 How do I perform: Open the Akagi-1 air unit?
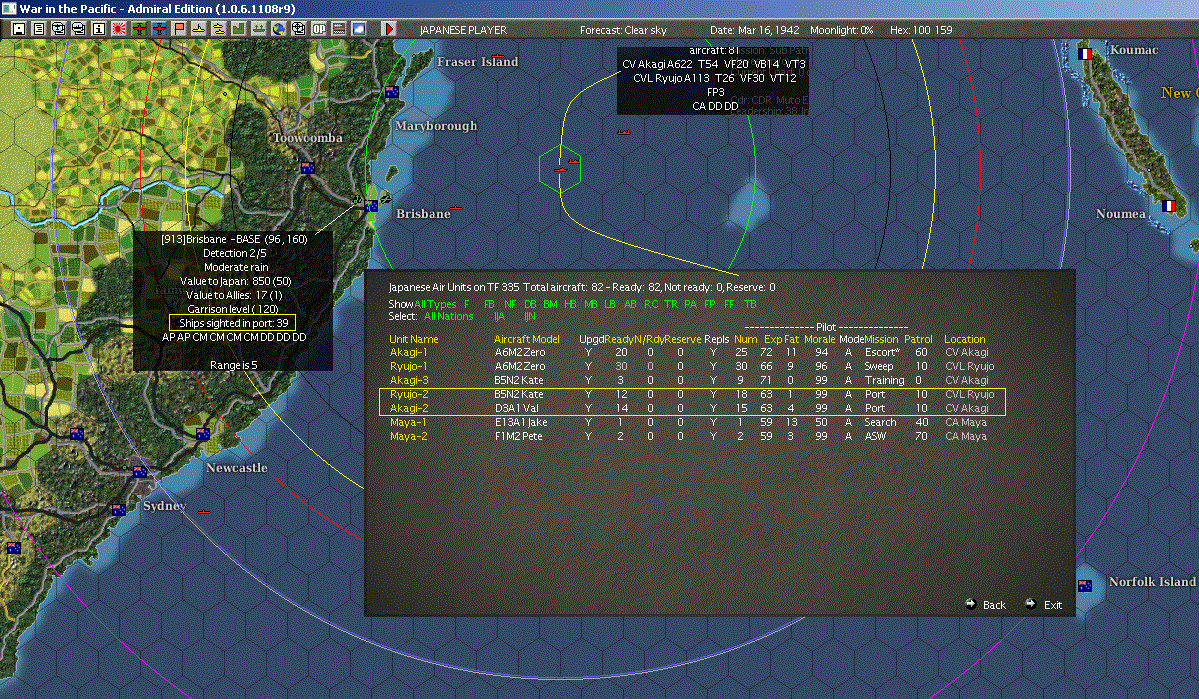408,352
